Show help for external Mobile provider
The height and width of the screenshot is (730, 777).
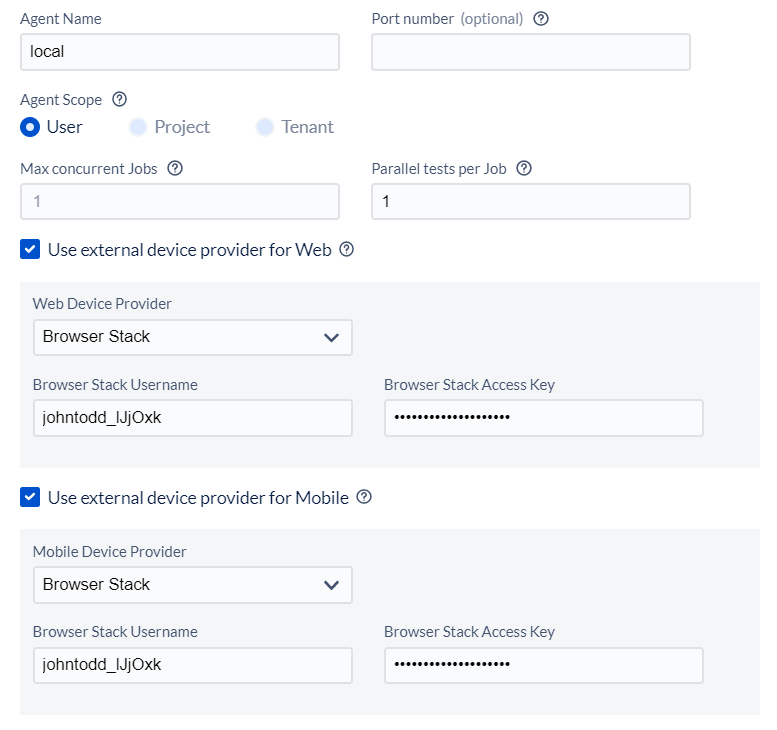[364, 497]
